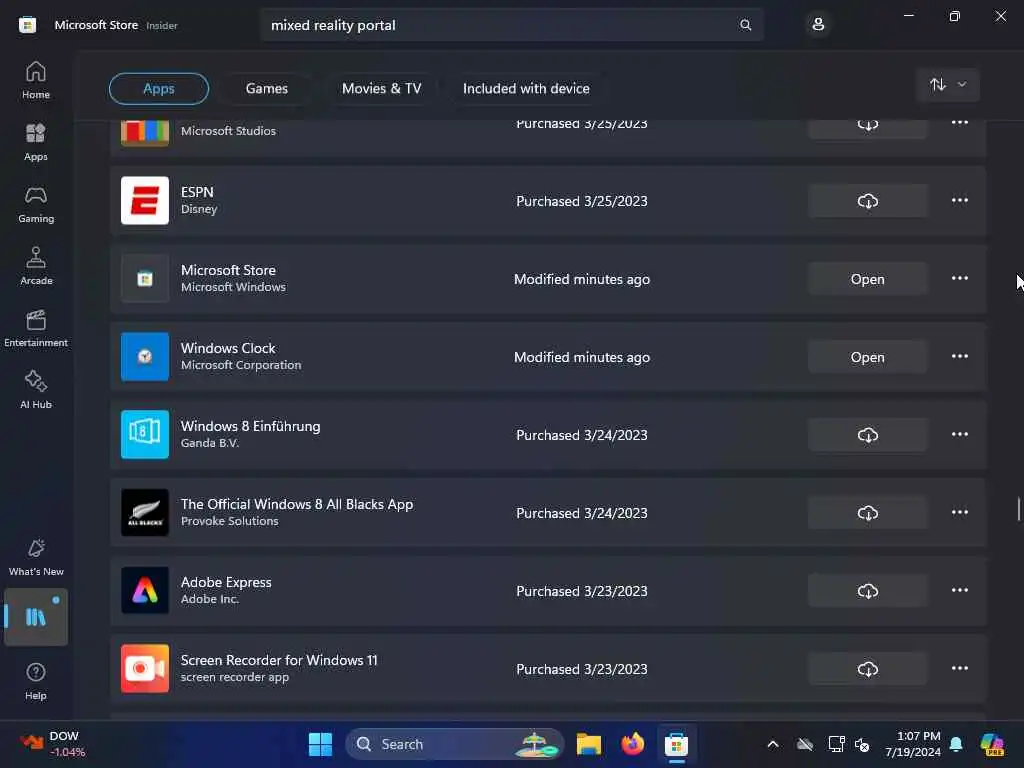Image resolution: width=1024 pixels, height=768 pixels.
Task: Open the user profile account icon
Action: [818, 25]
